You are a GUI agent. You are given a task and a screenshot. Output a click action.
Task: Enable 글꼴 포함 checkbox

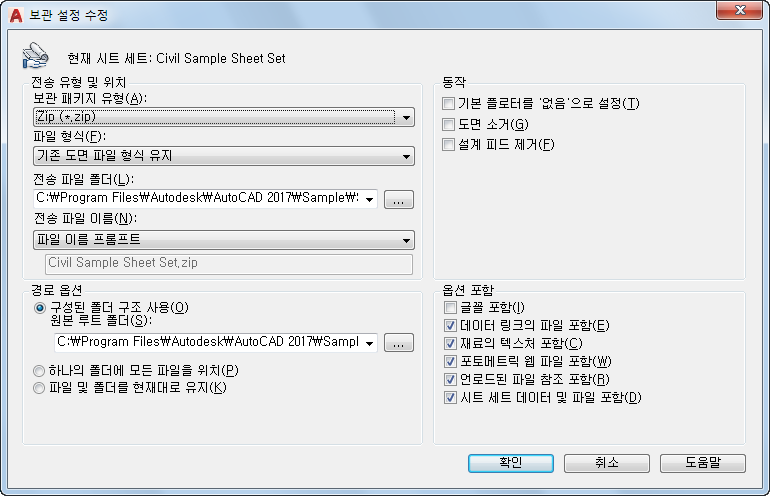pyautogui.click(x=450, y=307)
